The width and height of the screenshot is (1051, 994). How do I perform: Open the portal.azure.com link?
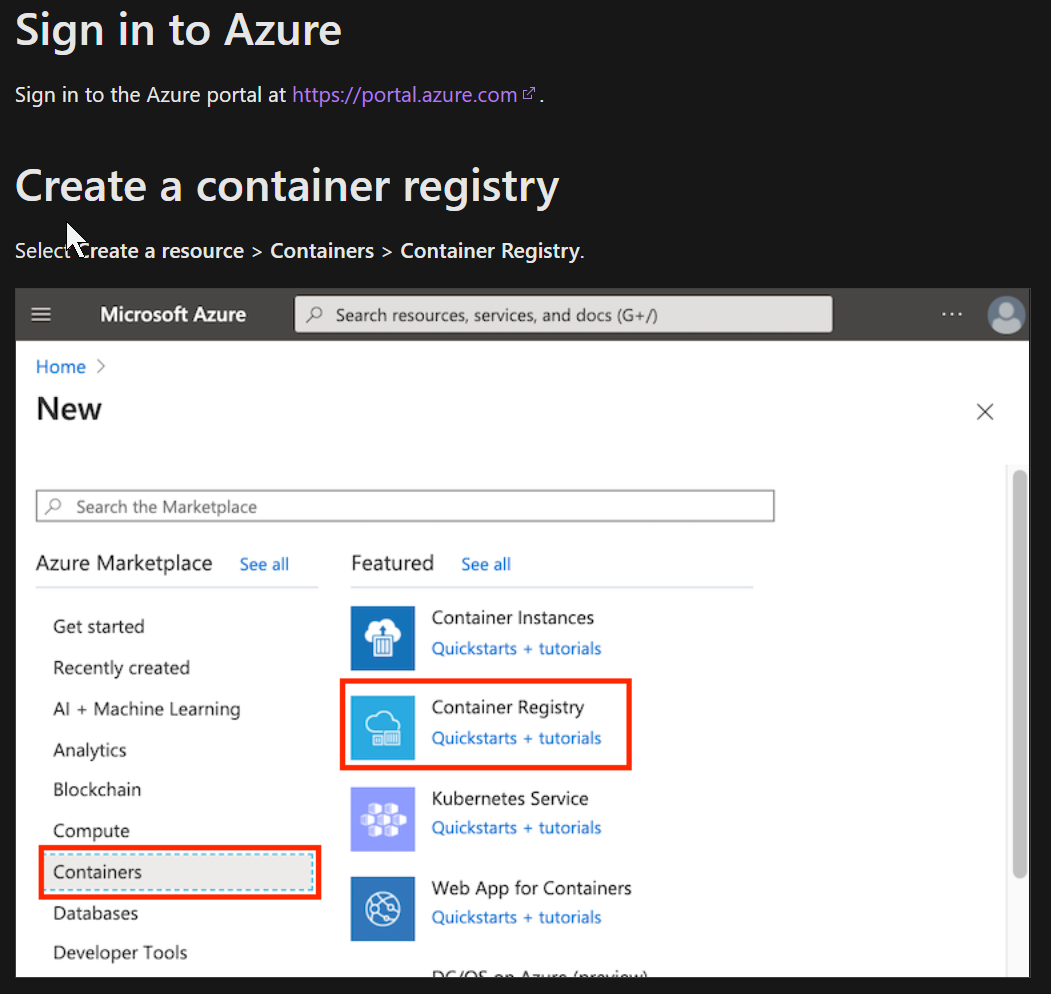tap(404, 95)
